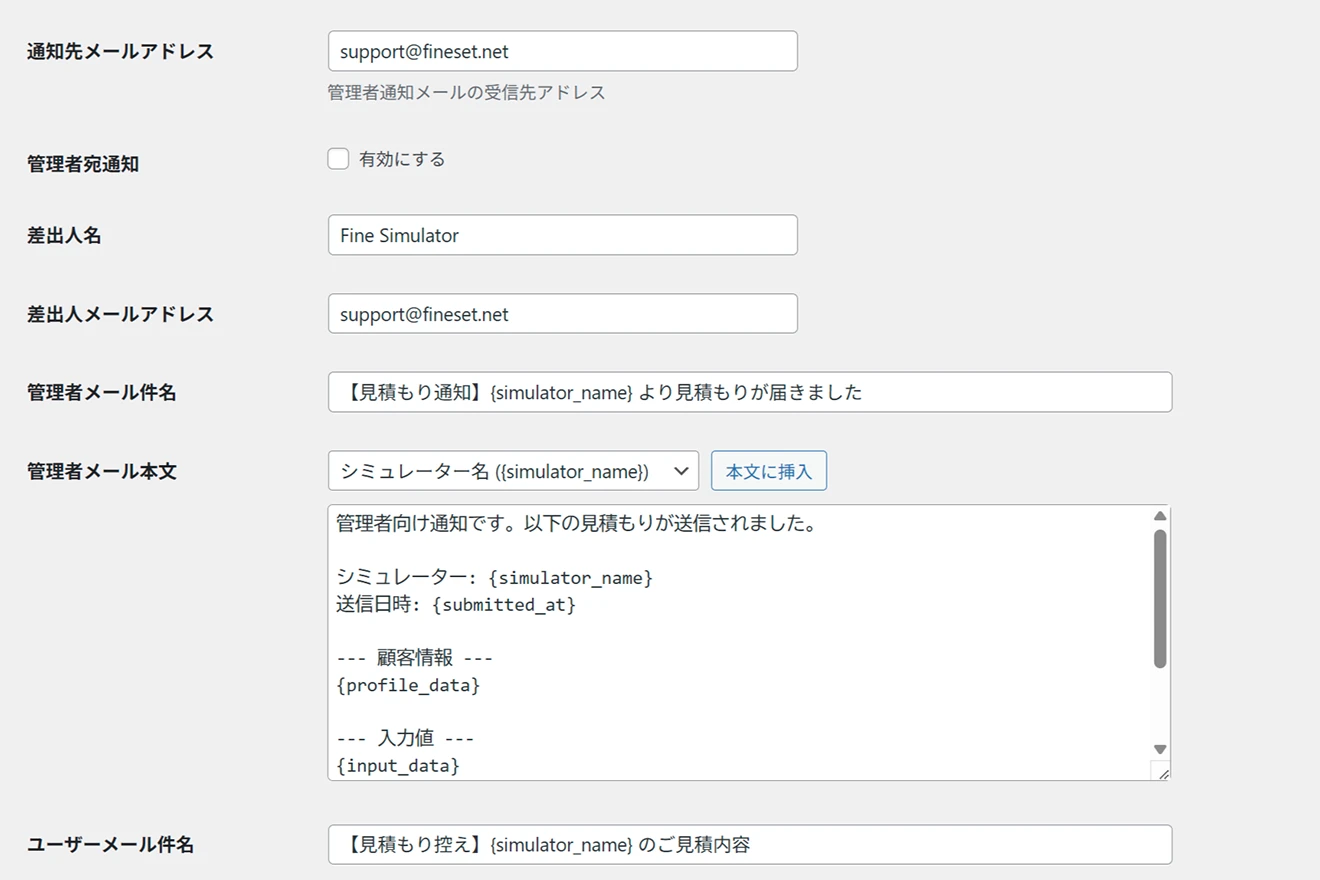
Task: Click the body textarea scroll-up arrow
Action: [x=1160, y=516]
